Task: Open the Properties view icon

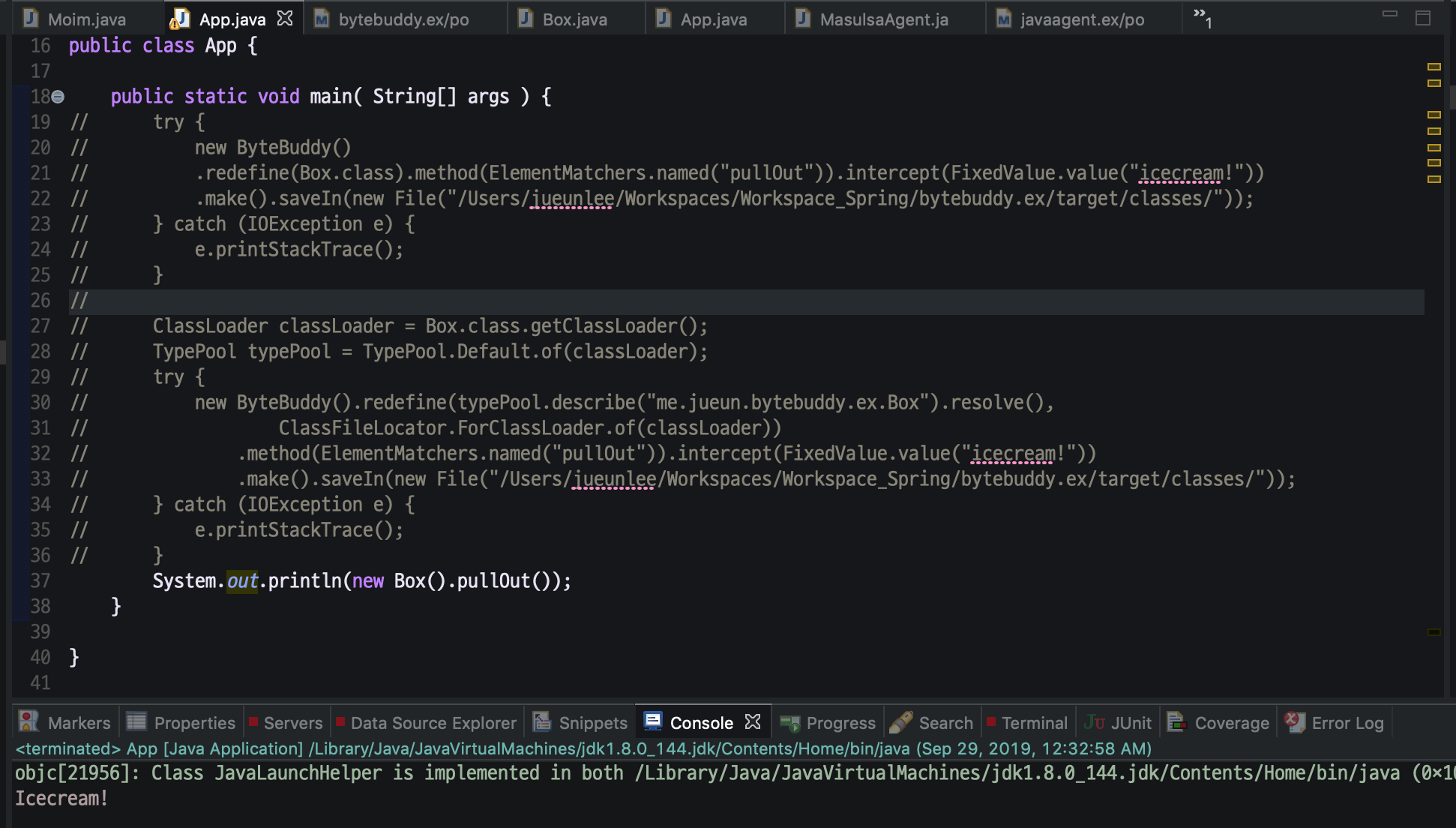Action: pos(136,721)
